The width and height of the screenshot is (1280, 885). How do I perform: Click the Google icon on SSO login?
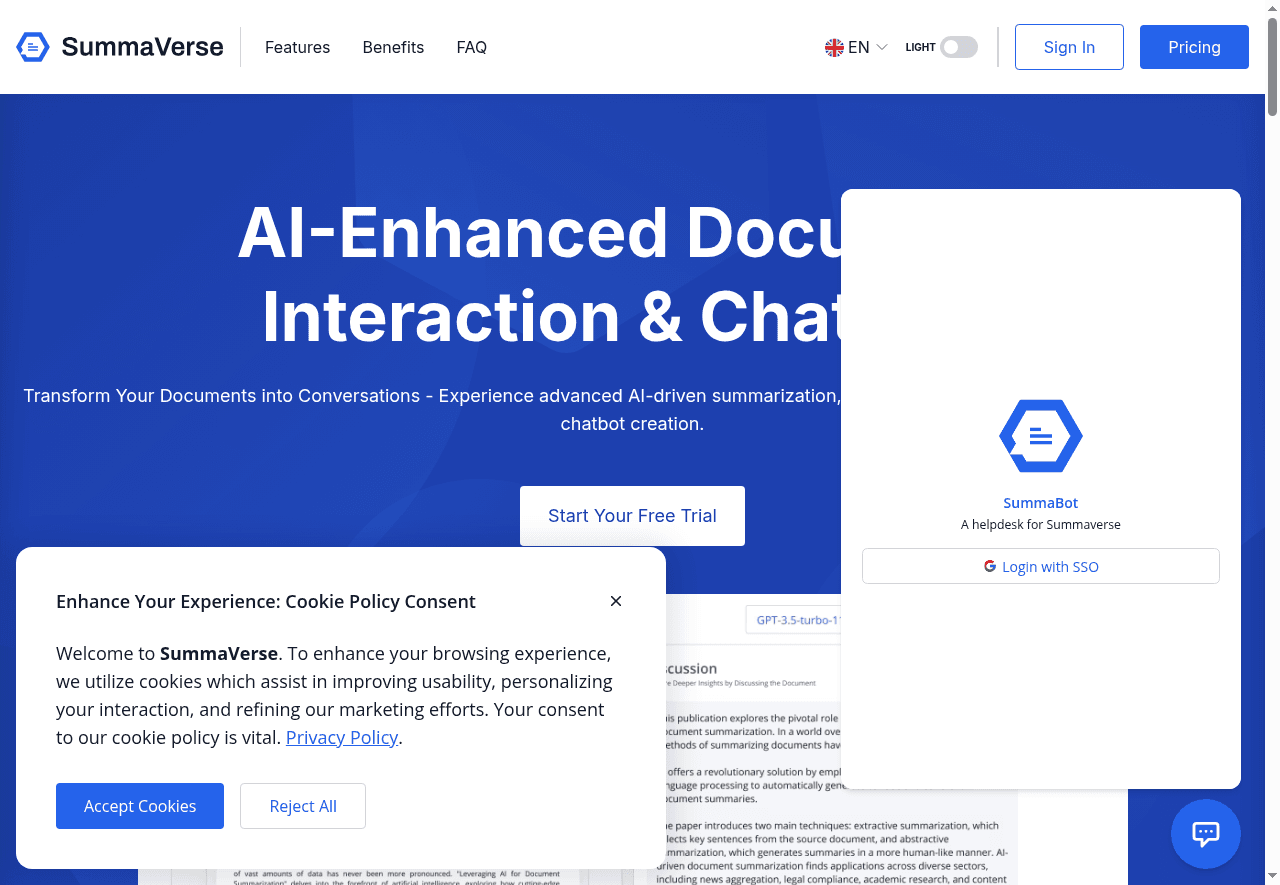990,567
